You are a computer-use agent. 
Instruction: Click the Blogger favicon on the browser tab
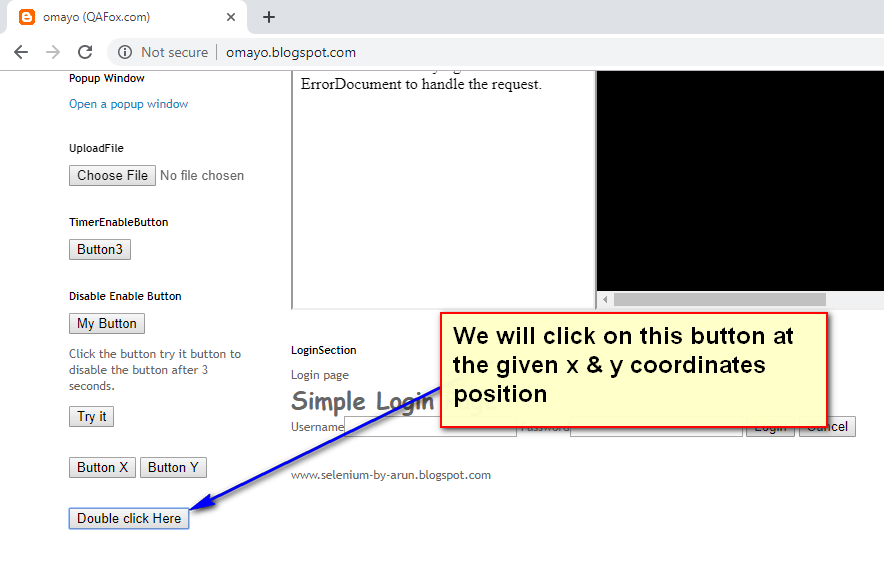tap(28, 16)
